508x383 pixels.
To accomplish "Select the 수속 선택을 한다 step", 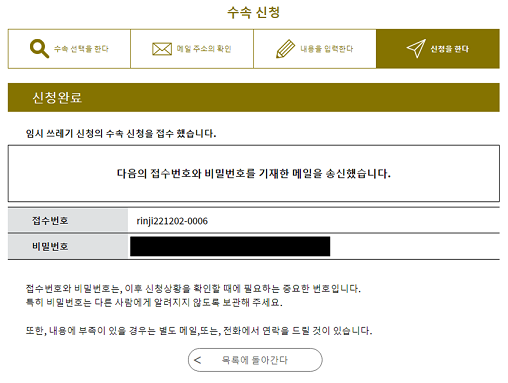I will coord(69,49).
